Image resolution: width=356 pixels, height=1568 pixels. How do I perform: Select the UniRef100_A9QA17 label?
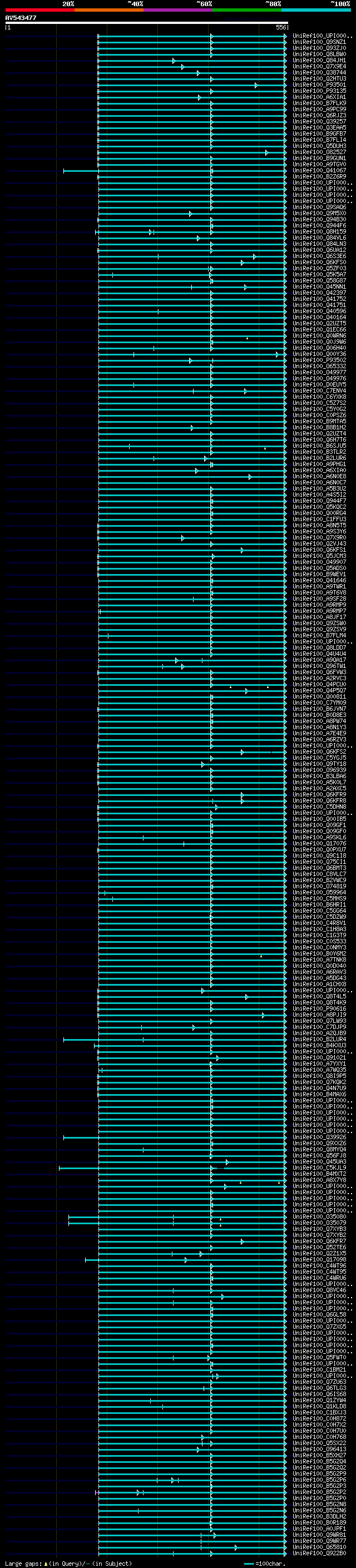(319, 660)
